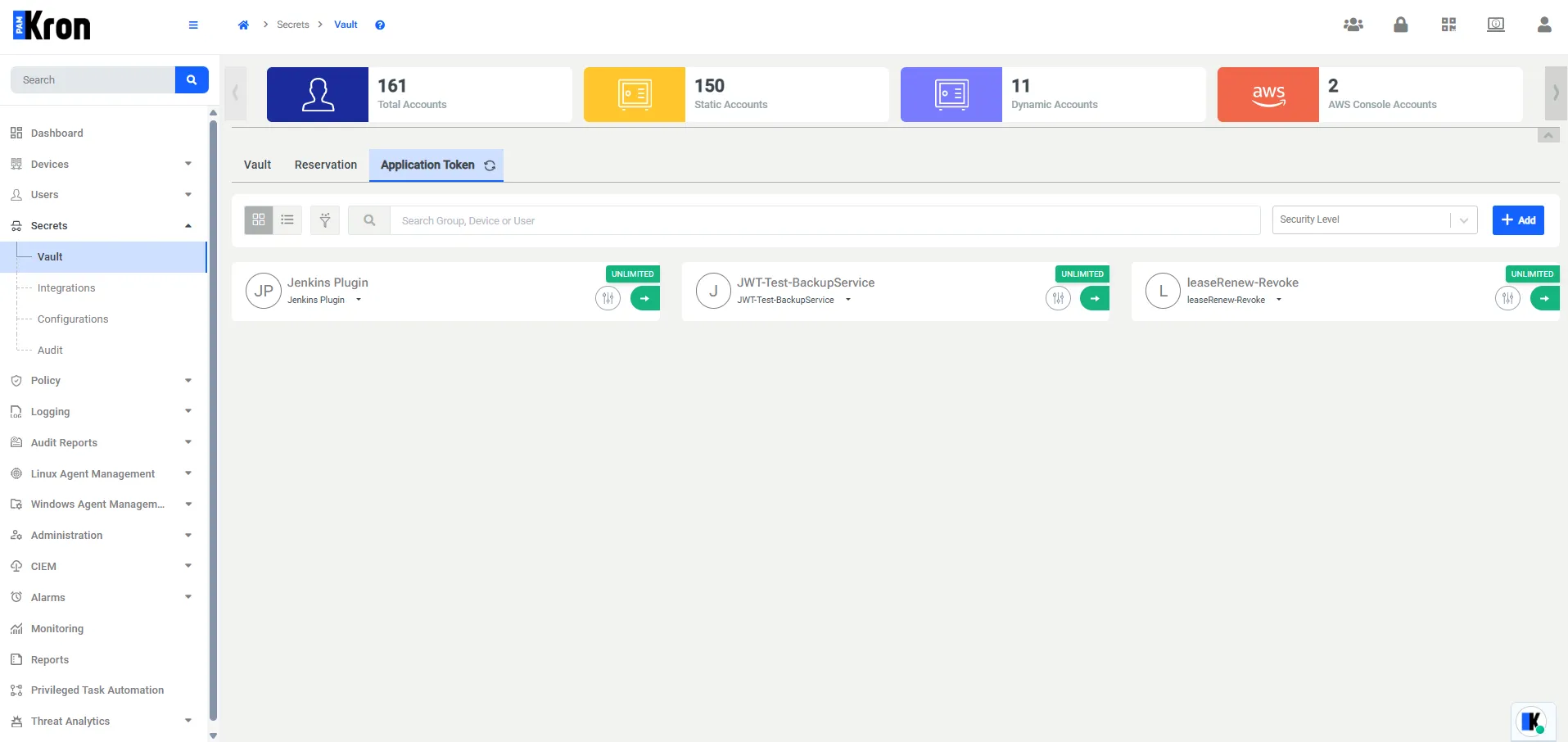Image resolution: width=1568 pixels, height=742 pixels.
Task: Click green arrow on leaseRenew-Revoke card
Action: point(1545,298)
